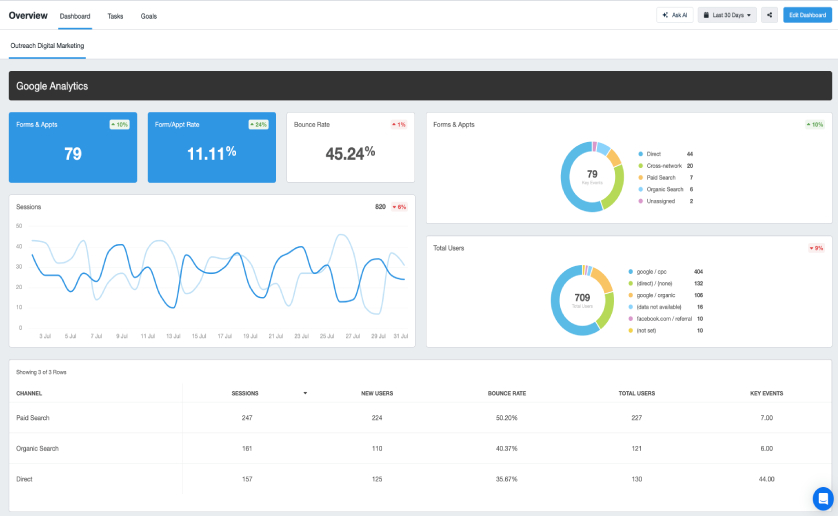
Task: Click the share icon button
Action: tap(769, 15)
